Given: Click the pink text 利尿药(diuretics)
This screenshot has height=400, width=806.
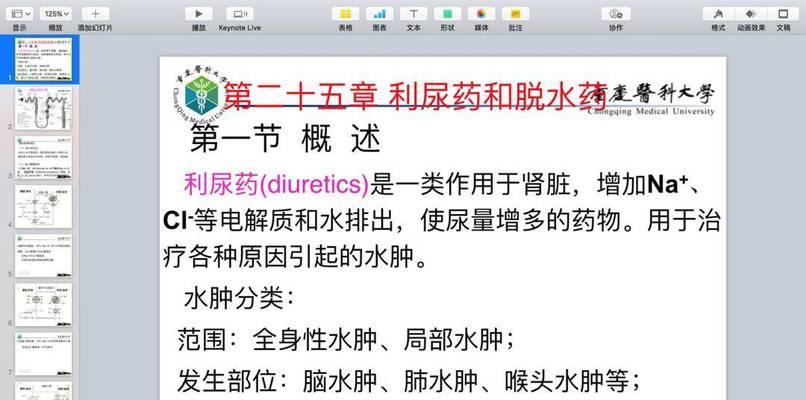Looking at the screenshot, I should [277, 185].
